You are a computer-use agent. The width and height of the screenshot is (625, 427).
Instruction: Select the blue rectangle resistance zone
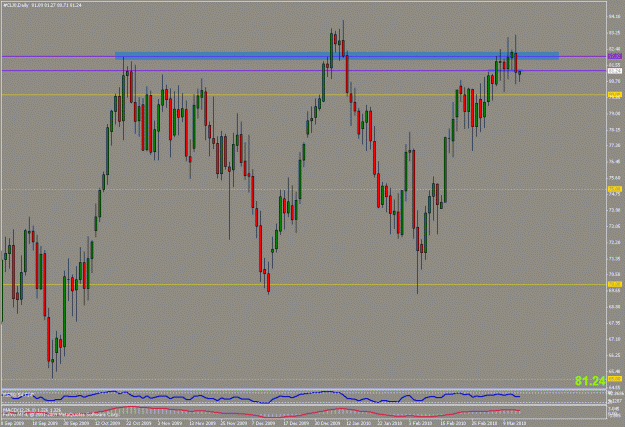[x=337, y=56]
